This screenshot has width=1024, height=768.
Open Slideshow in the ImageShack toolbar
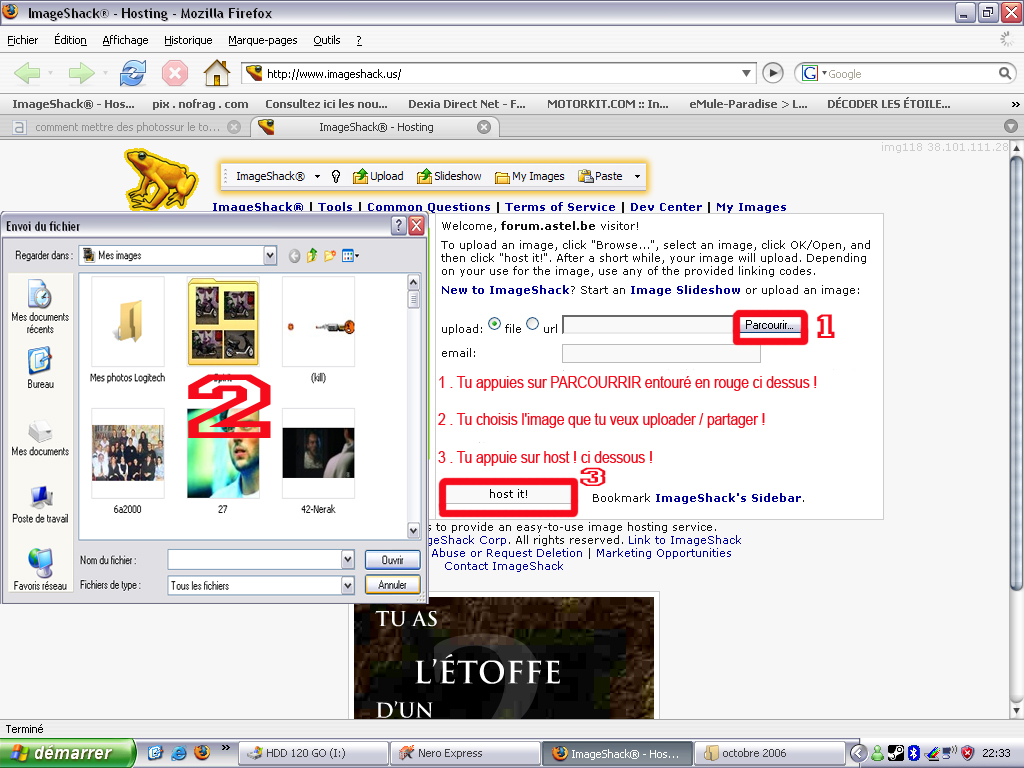click(449, 176)
